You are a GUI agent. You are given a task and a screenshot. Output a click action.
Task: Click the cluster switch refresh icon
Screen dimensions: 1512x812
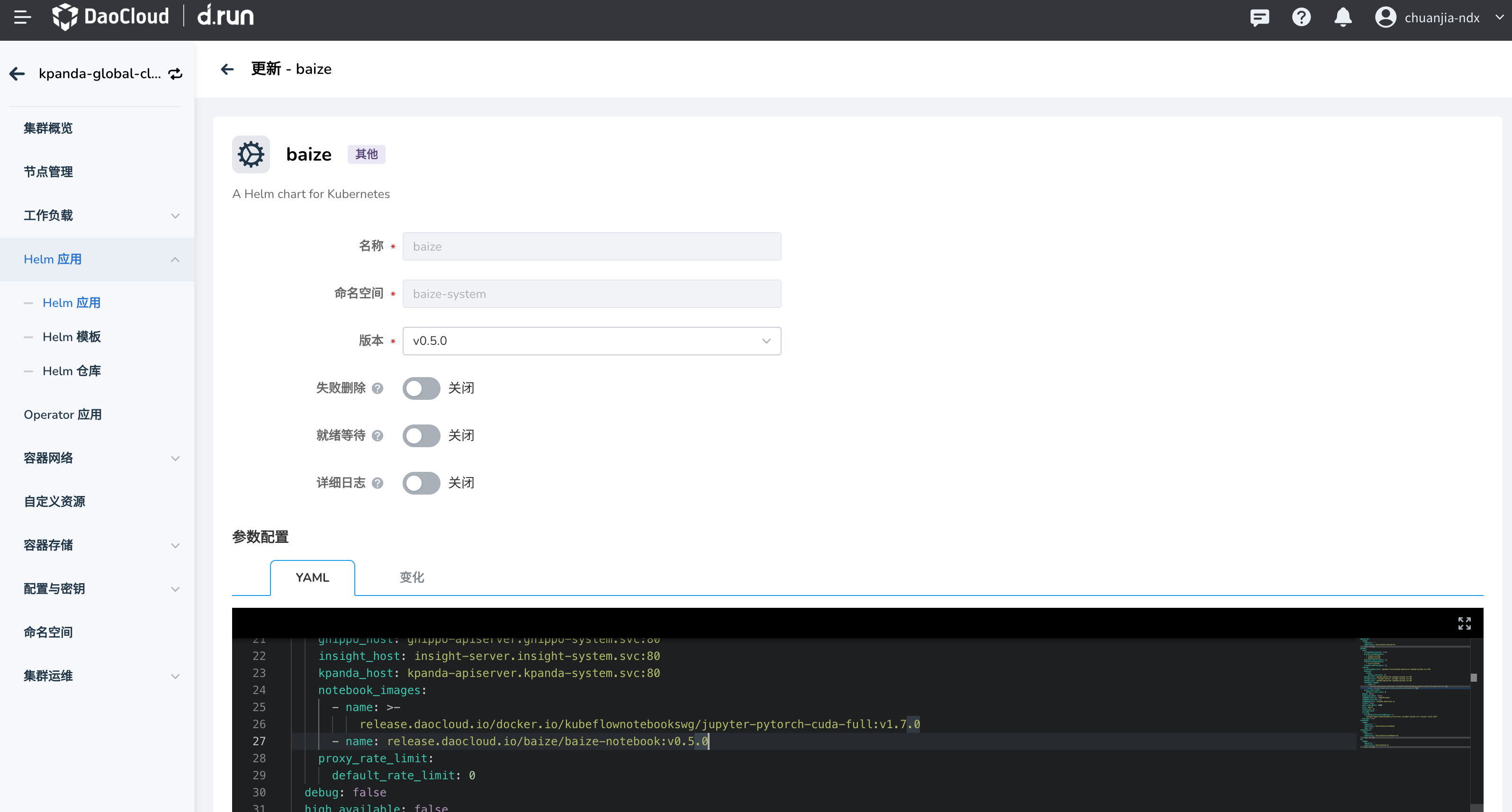175,73
